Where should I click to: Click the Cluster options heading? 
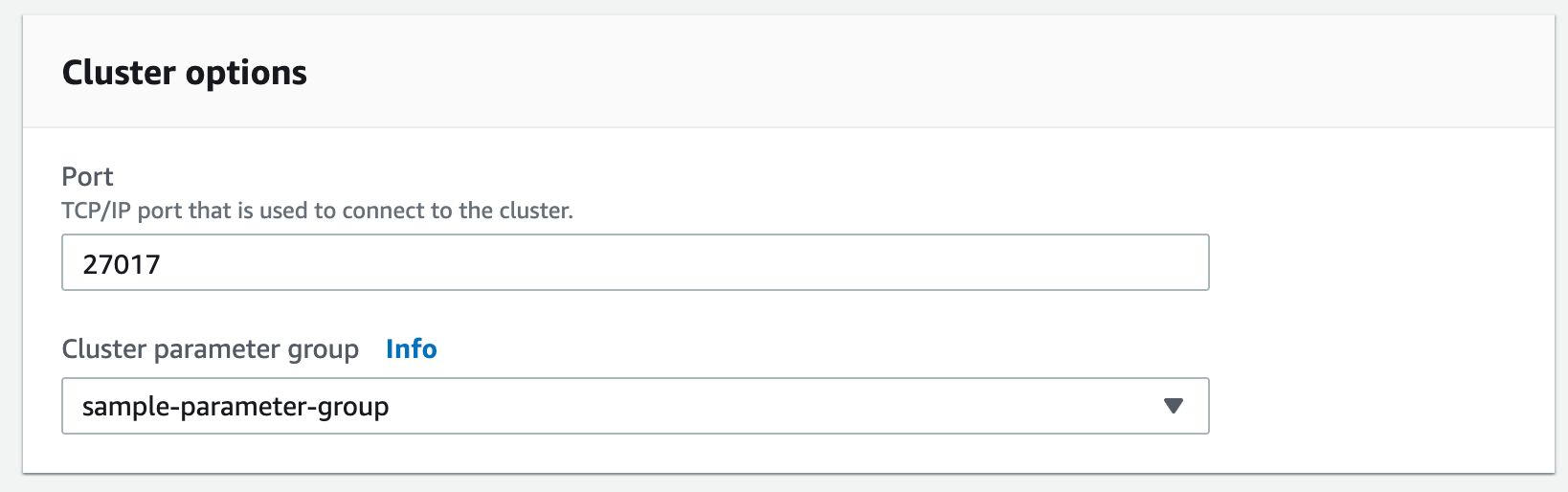point(185,73)
